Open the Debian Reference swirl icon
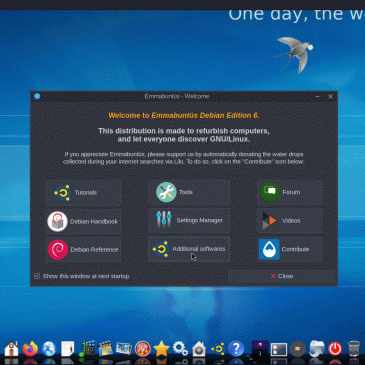This screenshot has height=365, width=365. (58, 249)
